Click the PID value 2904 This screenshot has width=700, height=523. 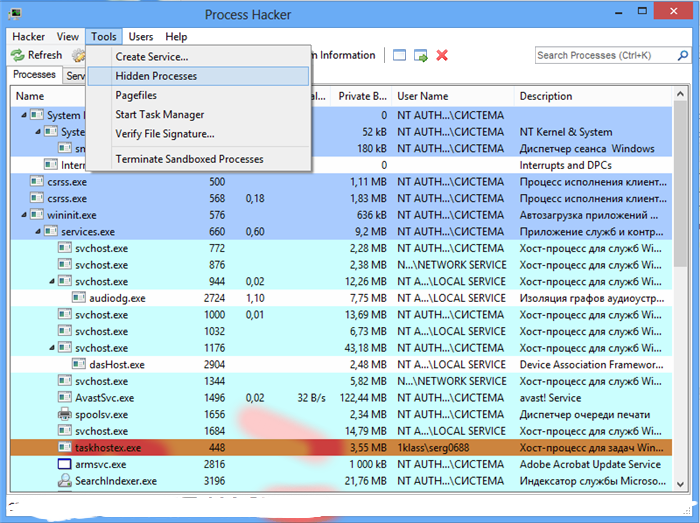click(214, 365)
